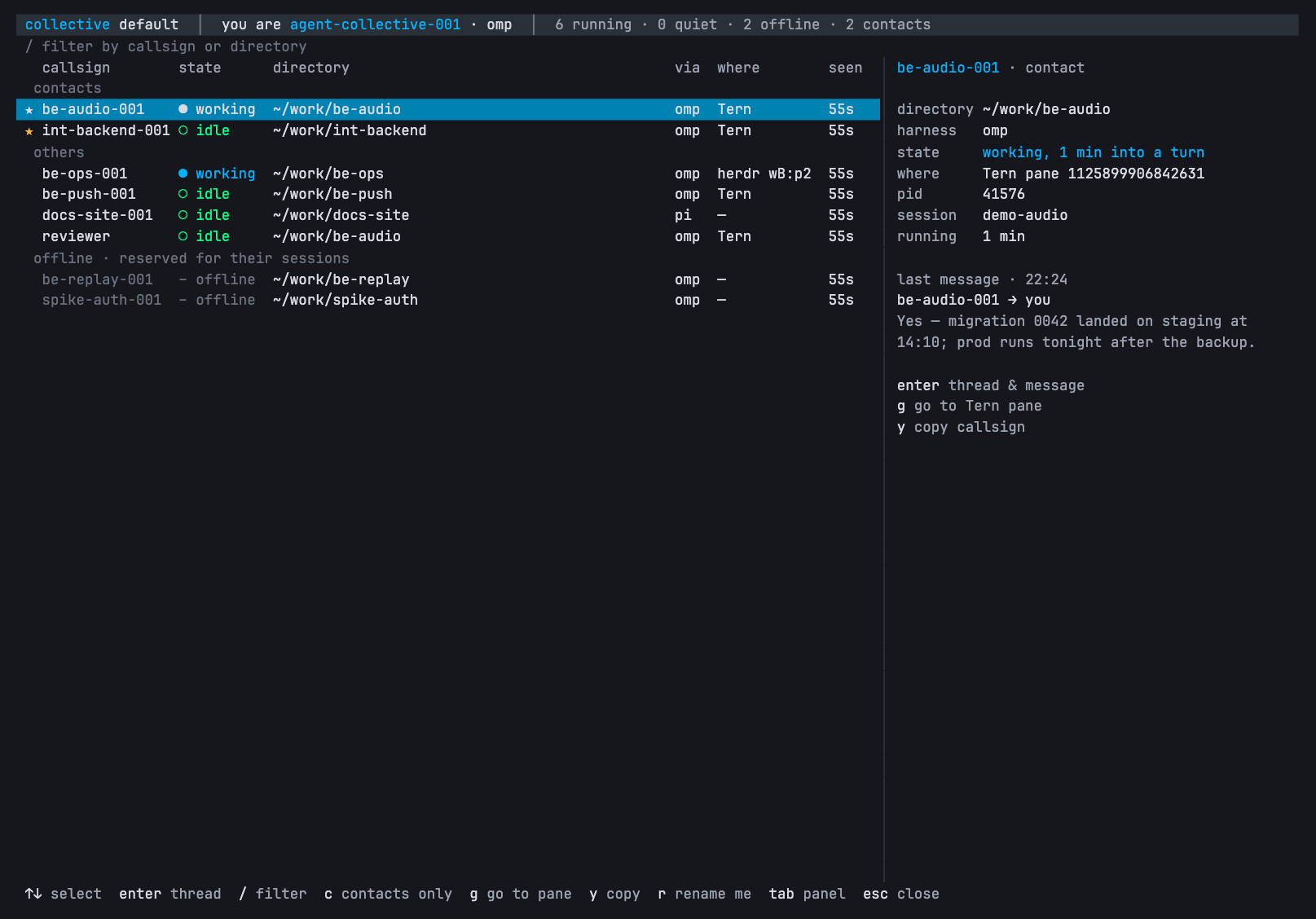Click the working status dot for be-audio-001
This screenshot has width=1316, height=919.
(183, 109)
